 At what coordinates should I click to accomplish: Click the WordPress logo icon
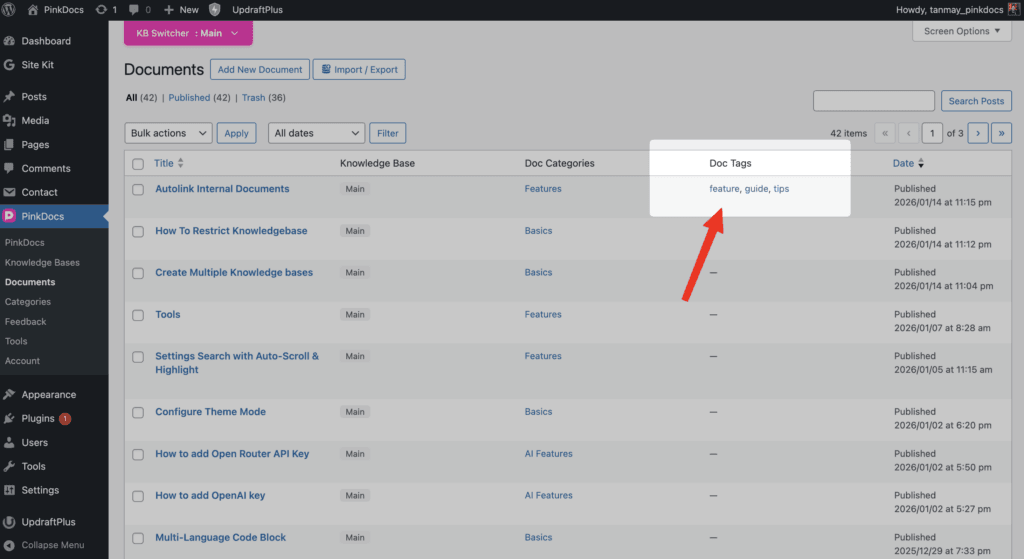tap(10, 10)
